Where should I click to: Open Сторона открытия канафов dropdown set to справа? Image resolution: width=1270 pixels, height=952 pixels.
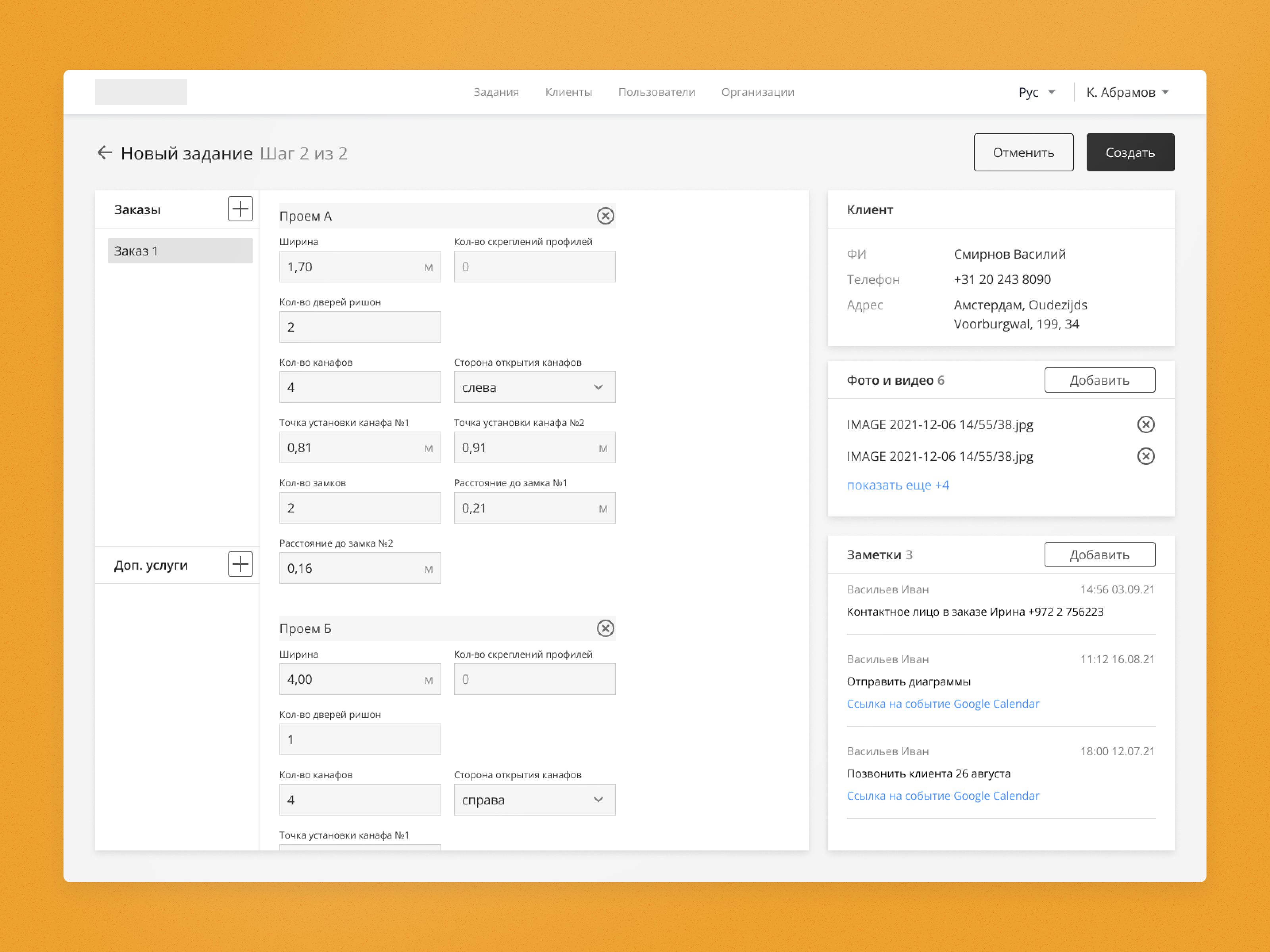point(535,800)
